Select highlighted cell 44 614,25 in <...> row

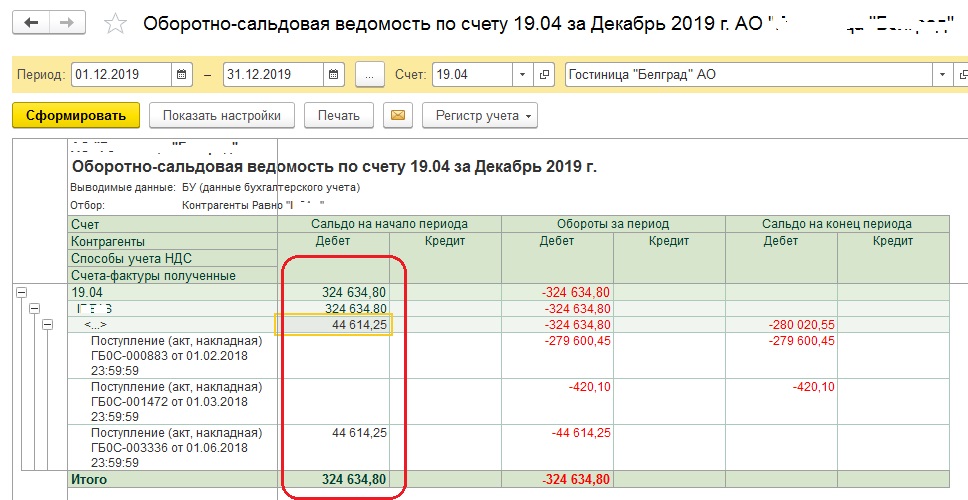(x=333, y=325)
